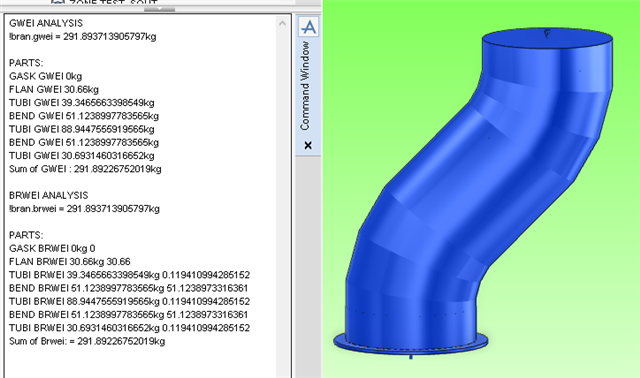Click the FLAN GWEI 30.66kg line
Screen dimensions: 640x378
pyautogui.click(x=54, y=89)
